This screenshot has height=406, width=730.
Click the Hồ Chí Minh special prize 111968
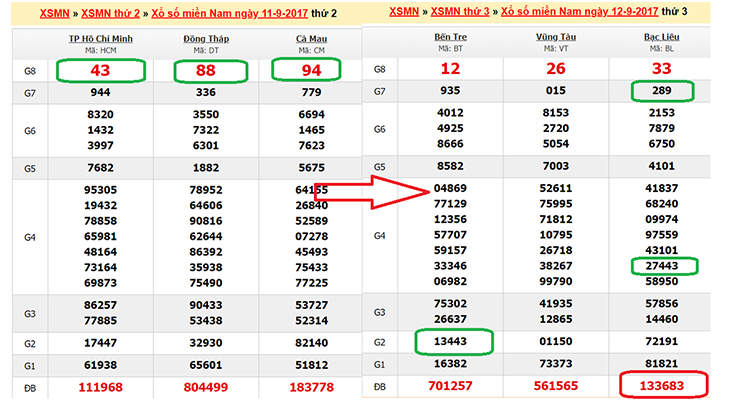100,387
